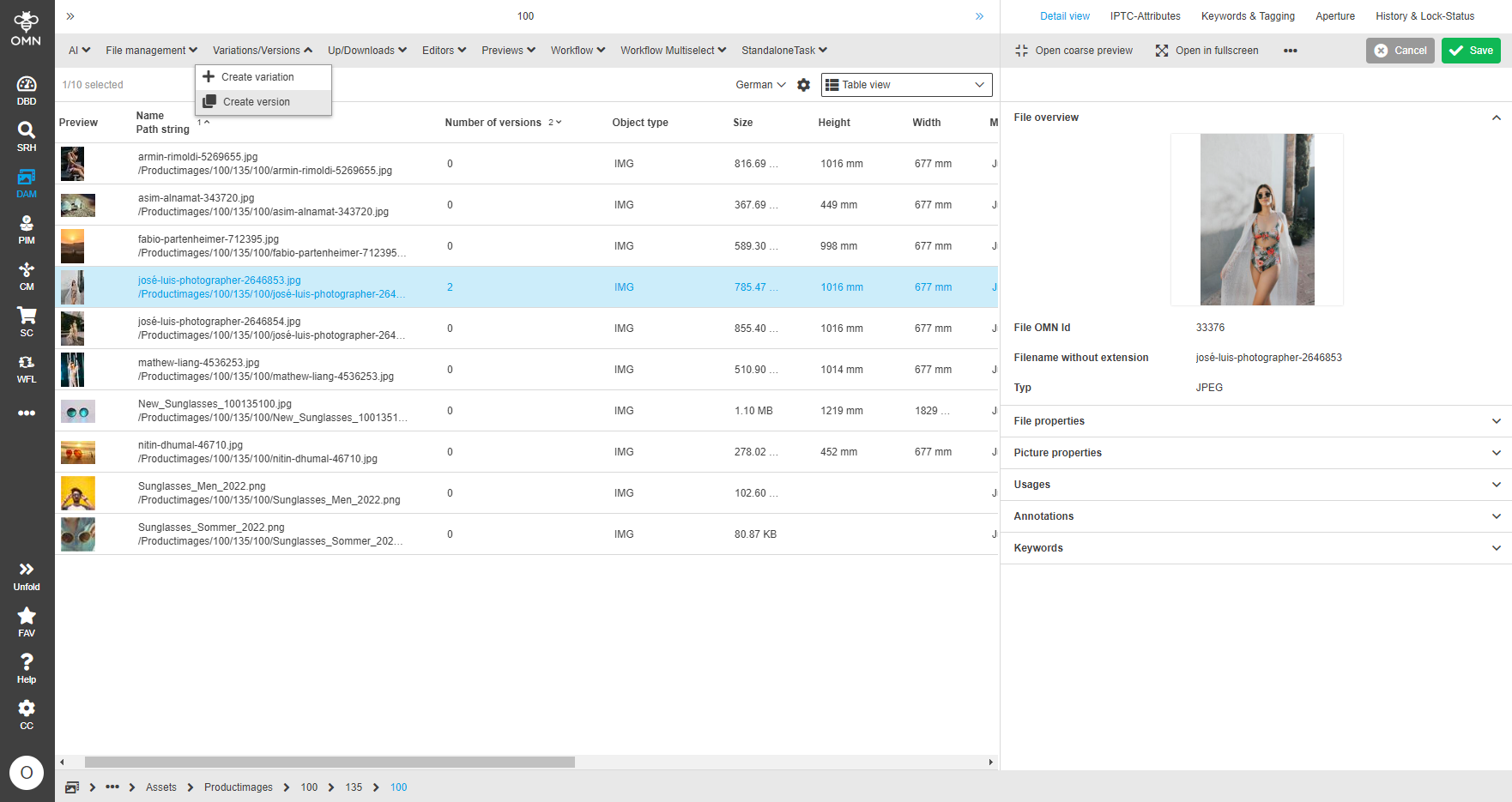Viewport: 1512px width, 802px height.
Task: Open in fullscreen from the detail panel
Action: click(1207, 51)
